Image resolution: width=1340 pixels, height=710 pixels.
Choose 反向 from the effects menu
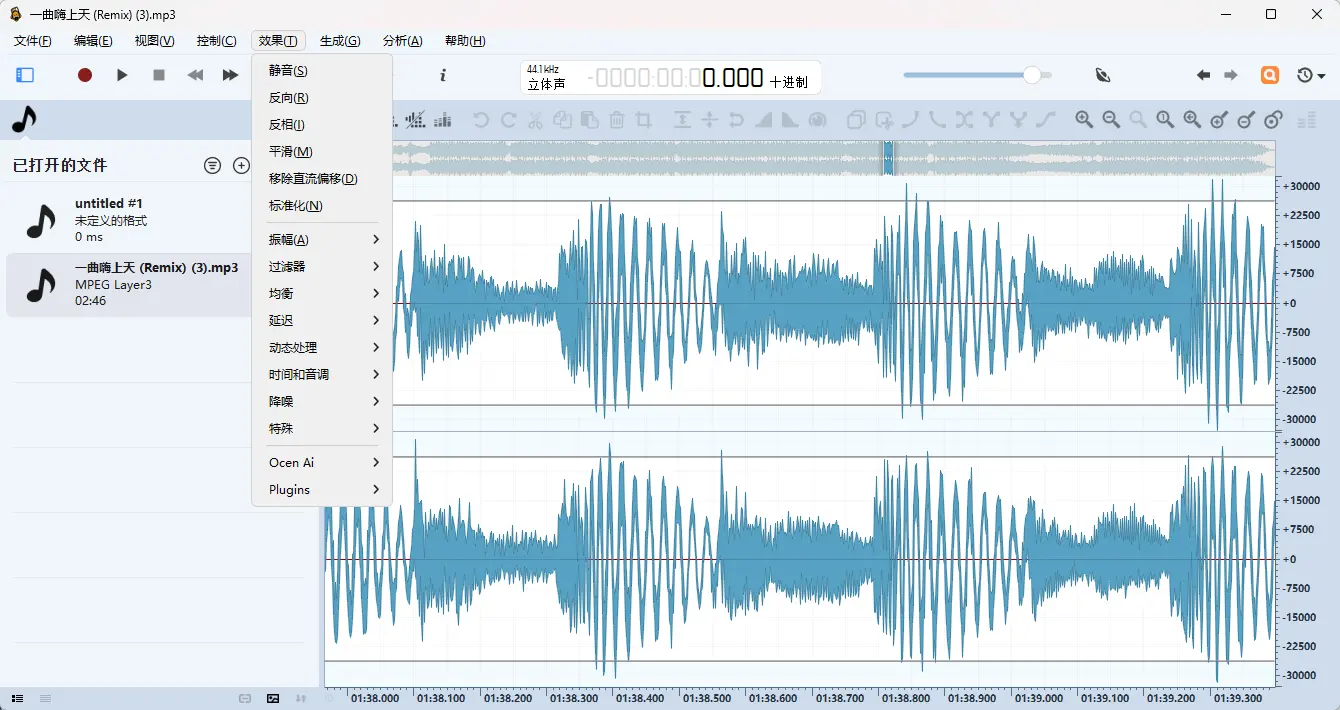tap(322, 98)
